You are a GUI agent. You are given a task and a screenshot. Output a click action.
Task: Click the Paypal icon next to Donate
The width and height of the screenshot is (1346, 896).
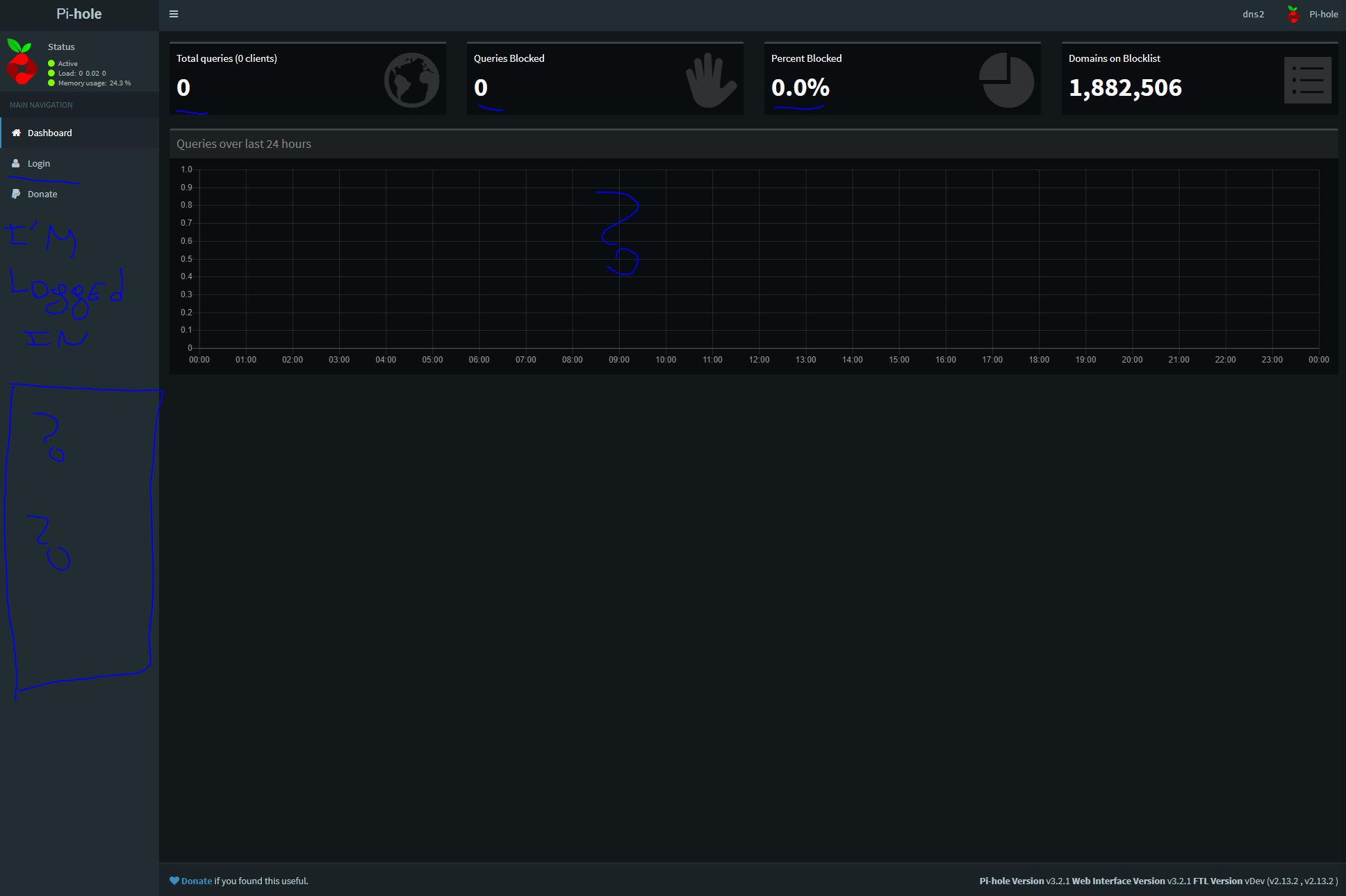click(16, 193)
